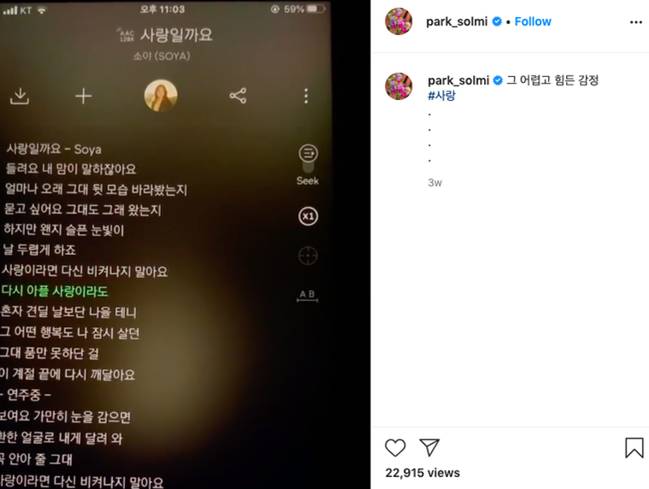
Task: Tap the crosshair locate-lyric icon
Action: (x=308, y=256)
